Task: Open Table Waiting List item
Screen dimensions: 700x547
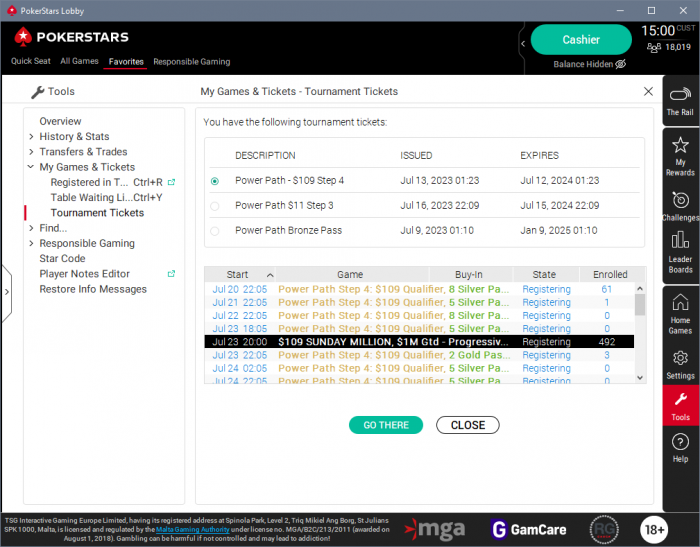Action: tap(106, 197)
